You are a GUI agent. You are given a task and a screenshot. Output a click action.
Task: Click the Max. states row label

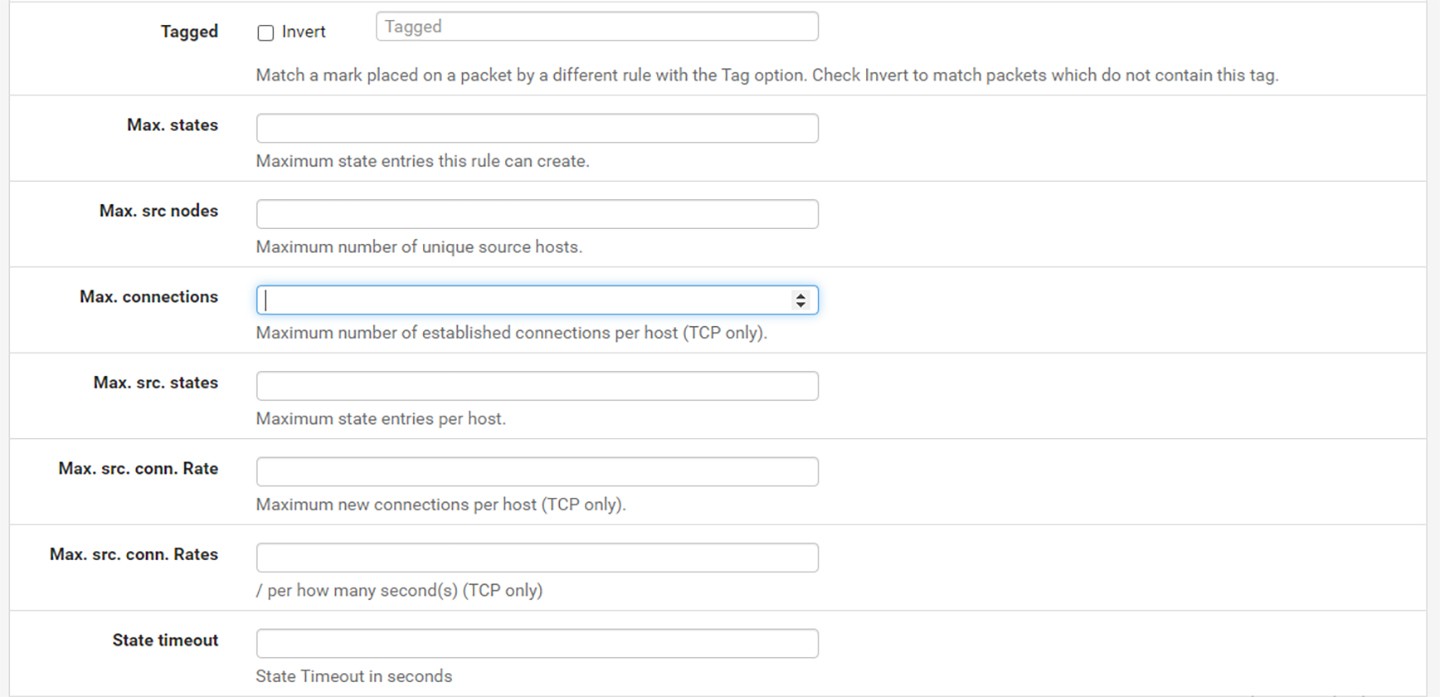coord(172,125)
